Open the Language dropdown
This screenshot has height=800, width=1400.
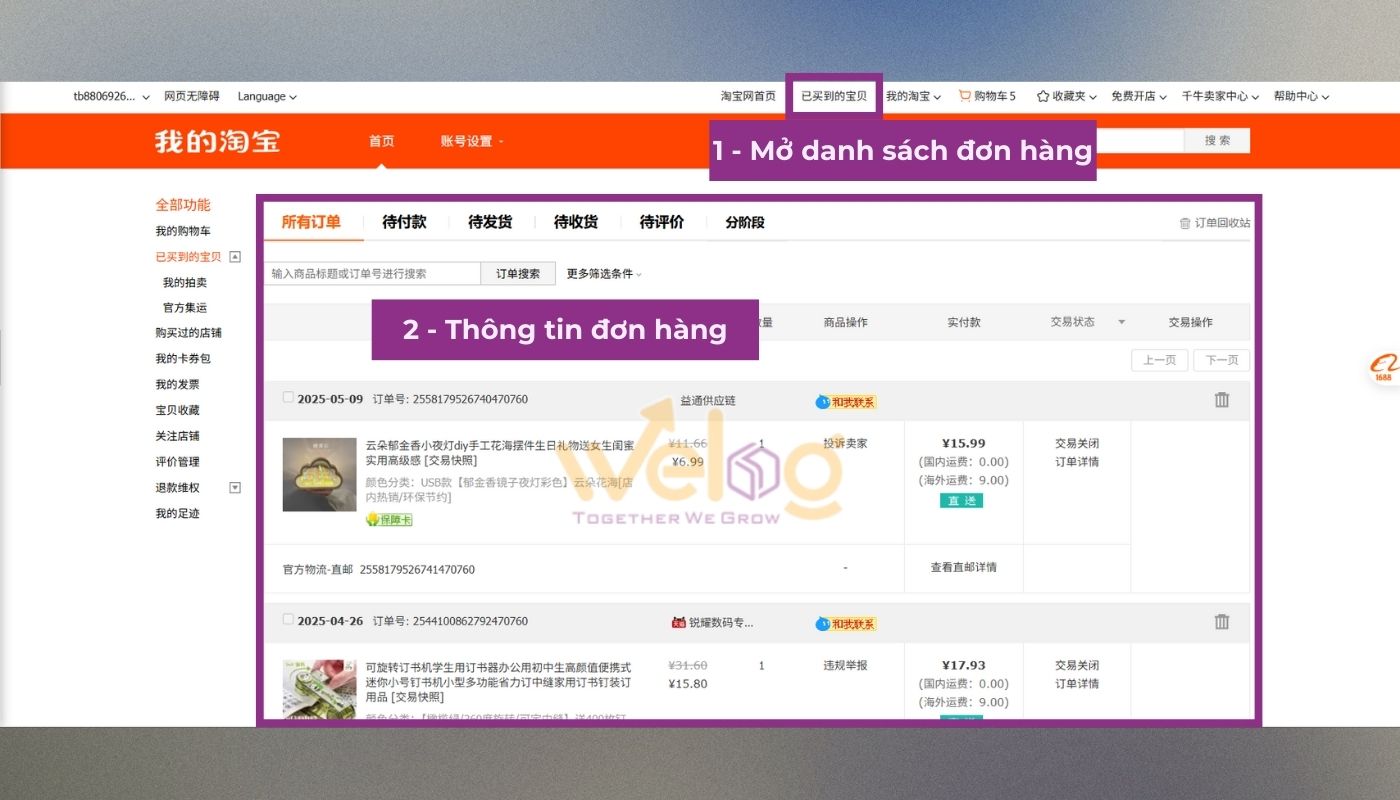[x=267, y=97]
